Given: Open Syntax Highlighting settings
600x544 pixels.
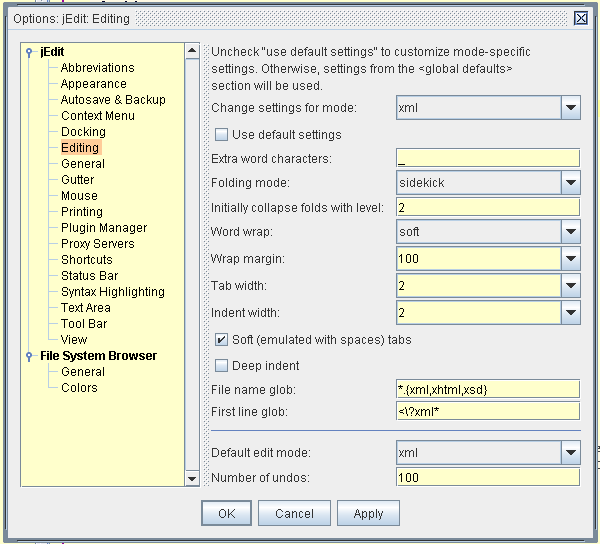Looking at the screenshot, I should [112, 292].
